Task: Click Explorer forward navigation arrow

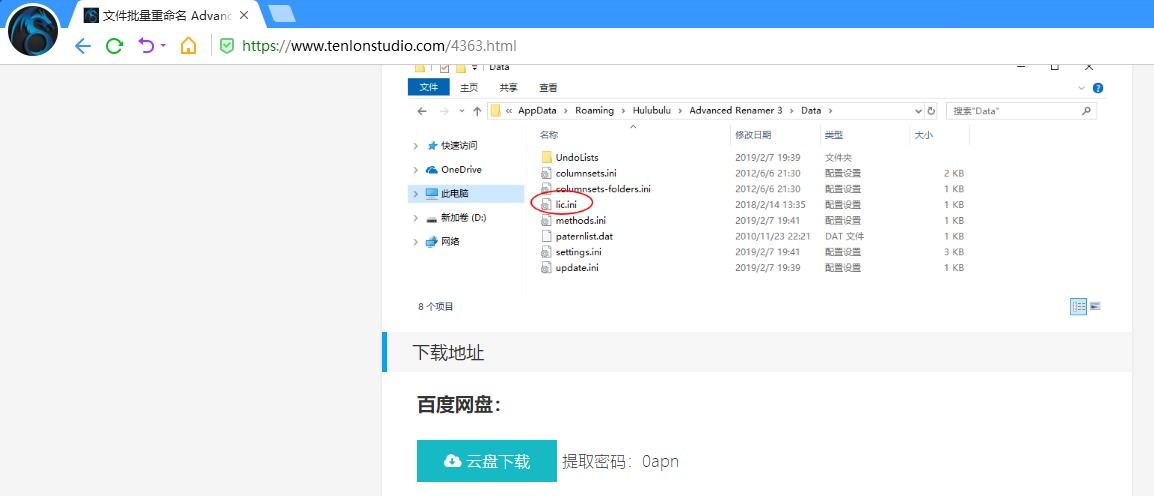Action: [x=444, y=111]
